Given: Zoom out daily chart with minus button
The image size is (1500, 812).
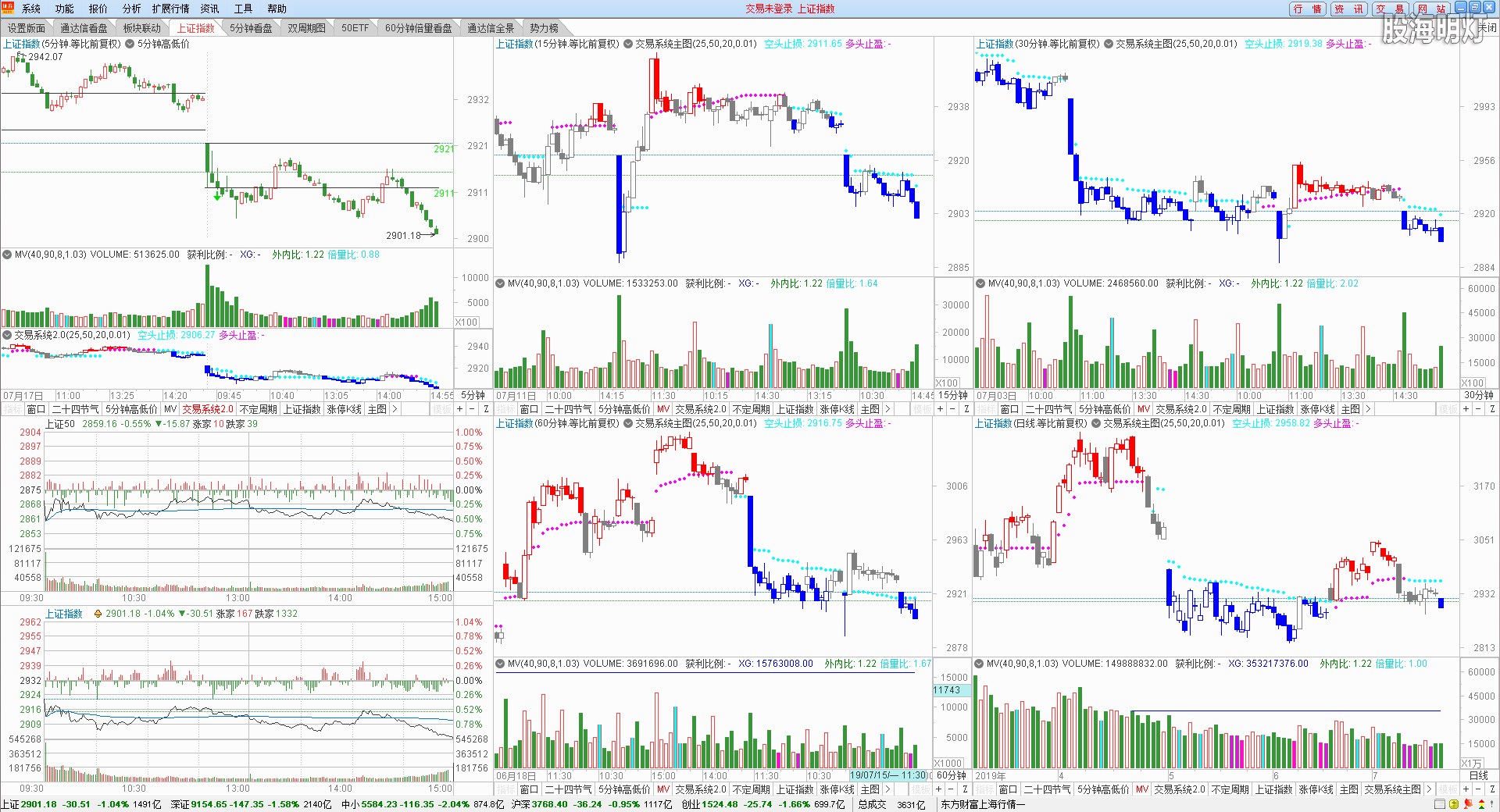Looking at the screenshot, I should (x=1478, y=789).
